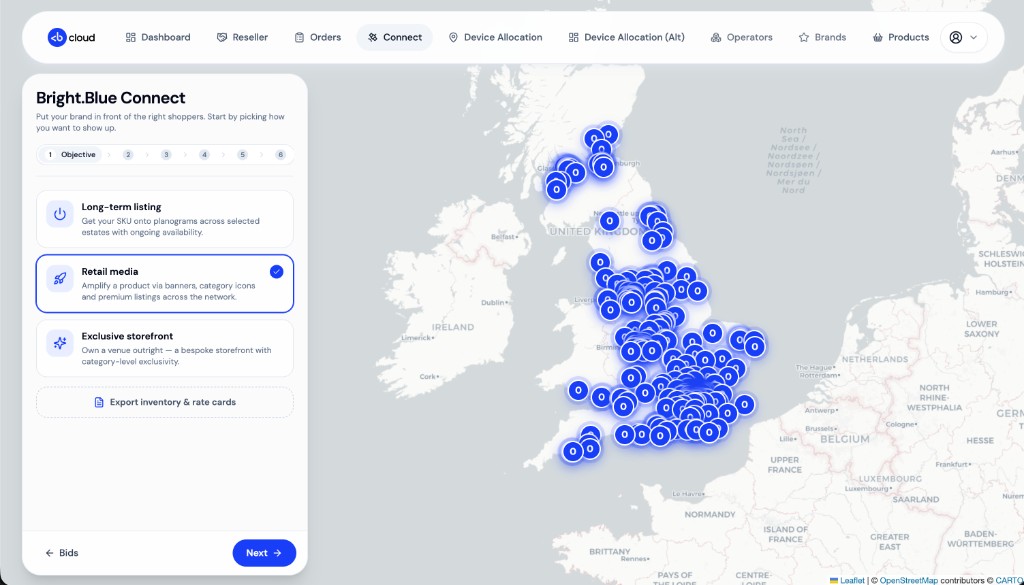Go back to Bids

click(x=61, y=553)
